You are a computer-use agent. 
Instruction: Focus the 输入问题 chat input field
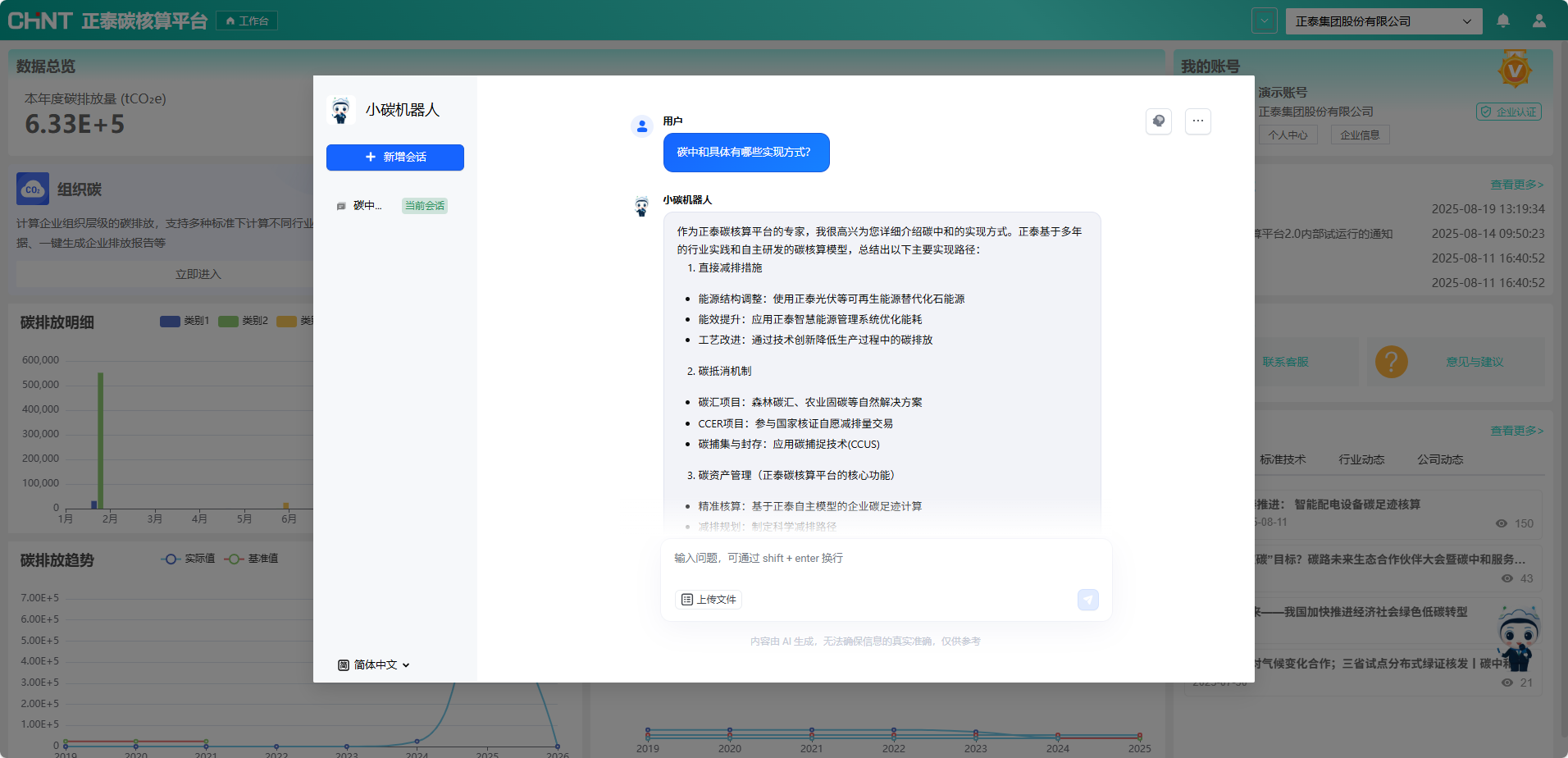[886, 559]
